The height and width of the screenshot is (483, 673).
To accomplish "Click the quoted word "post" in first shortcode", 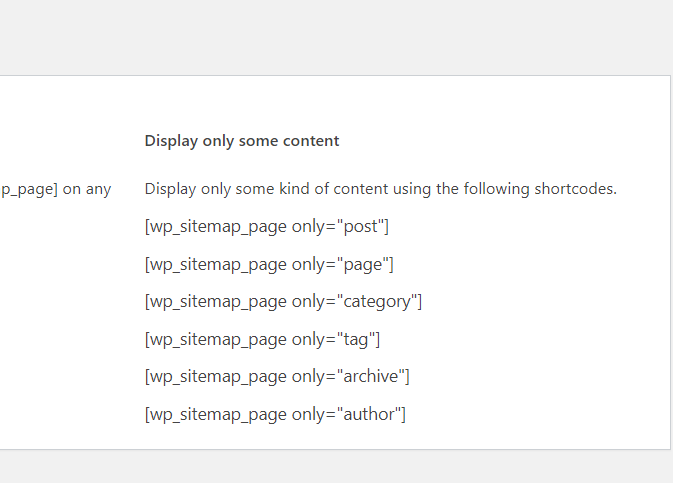I will tap(361, 227).
